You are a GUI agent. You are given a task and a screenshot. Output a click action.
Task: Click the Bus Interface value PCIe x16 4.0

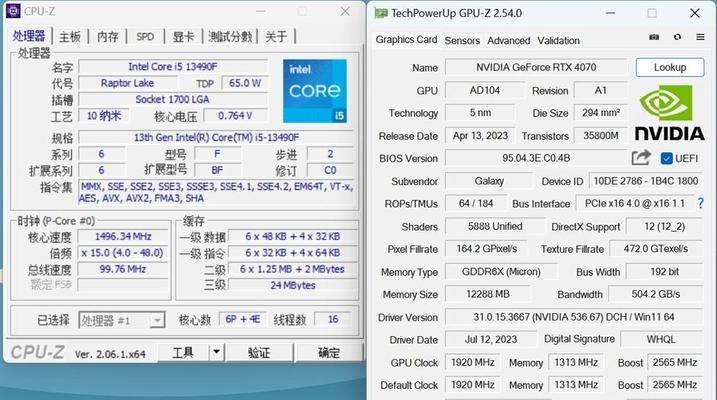pos(635,203)
